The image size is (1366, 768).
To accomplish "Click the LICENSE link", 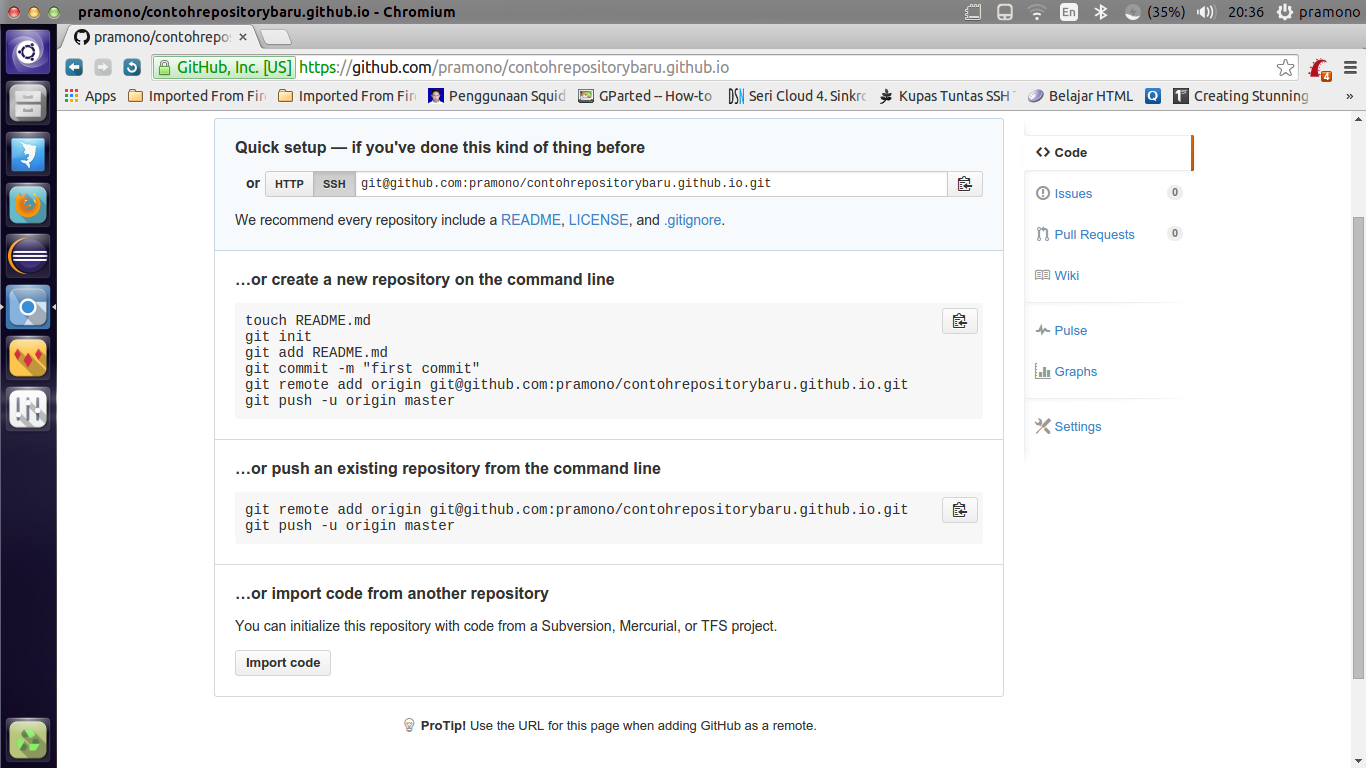I will click(x=599, y=220).
